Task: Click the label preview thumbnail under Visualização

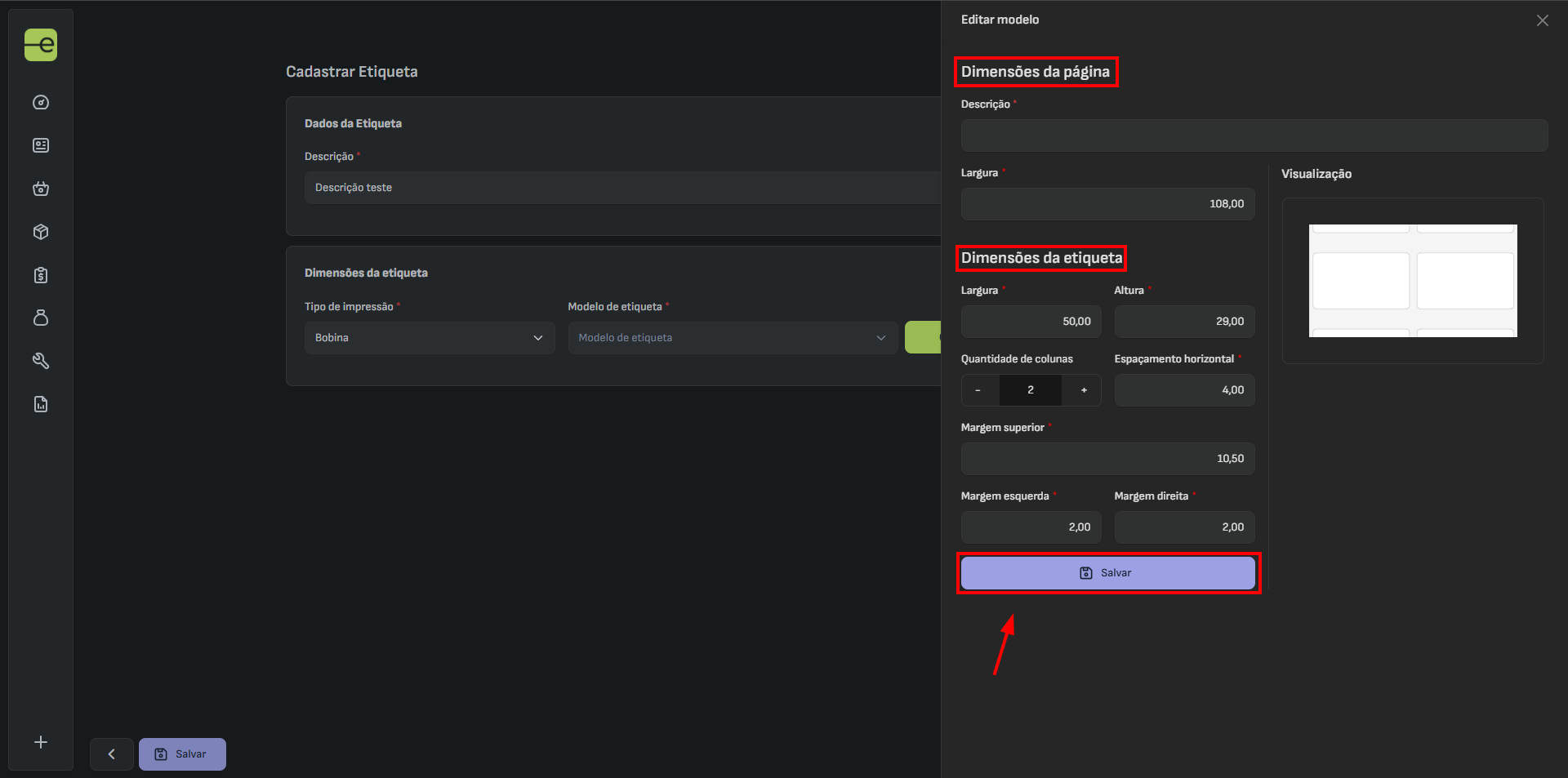Action: pos(1413,281)
